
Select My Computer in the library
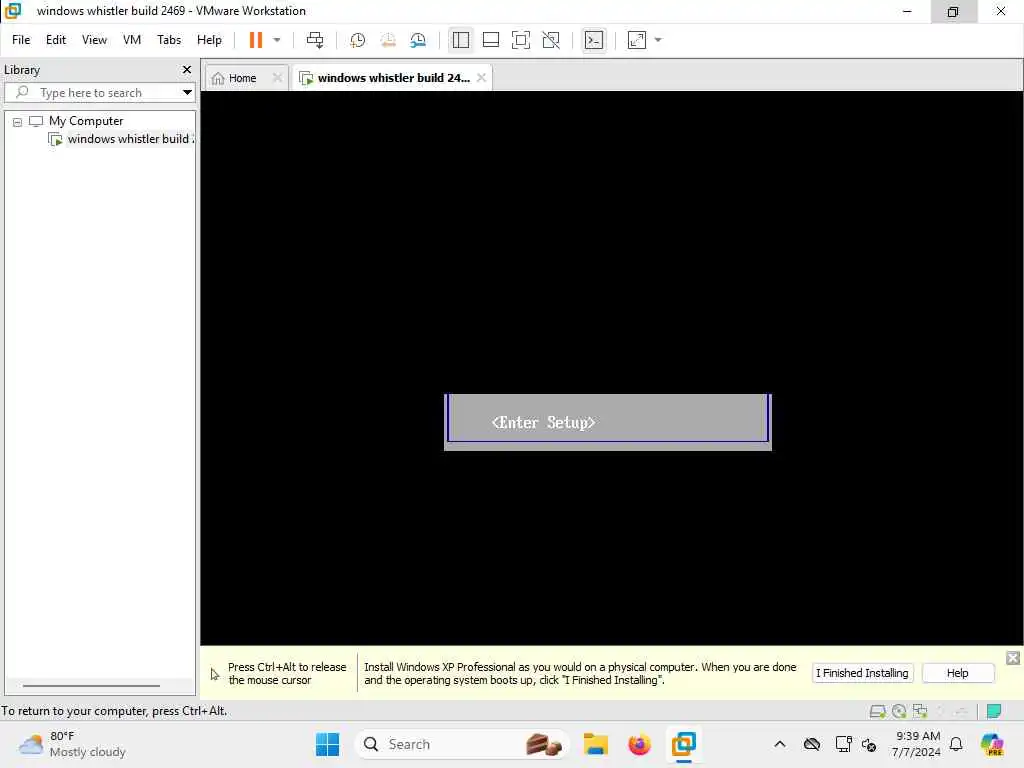[86, 121]
